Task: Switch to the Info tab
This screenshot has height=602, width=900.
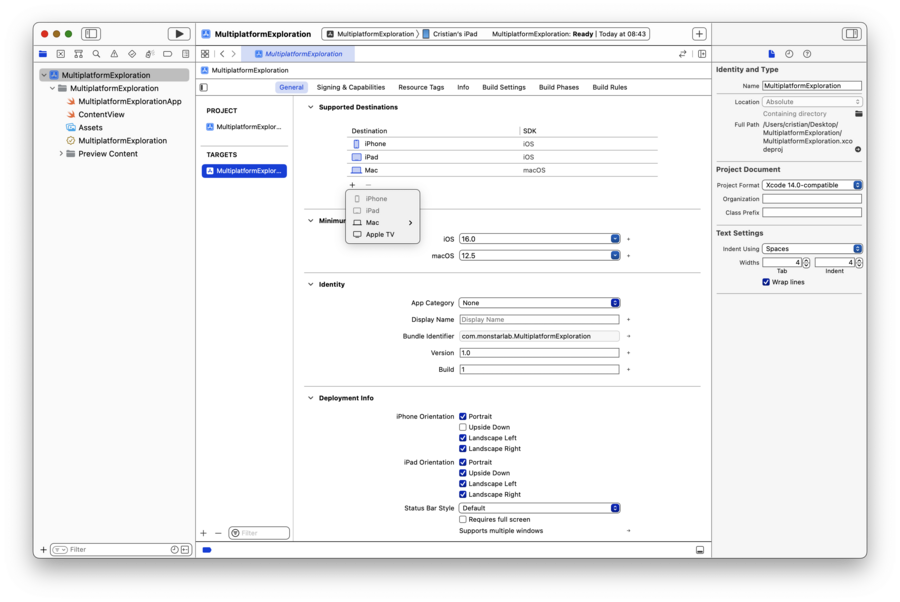Action: tap(463, 87)
